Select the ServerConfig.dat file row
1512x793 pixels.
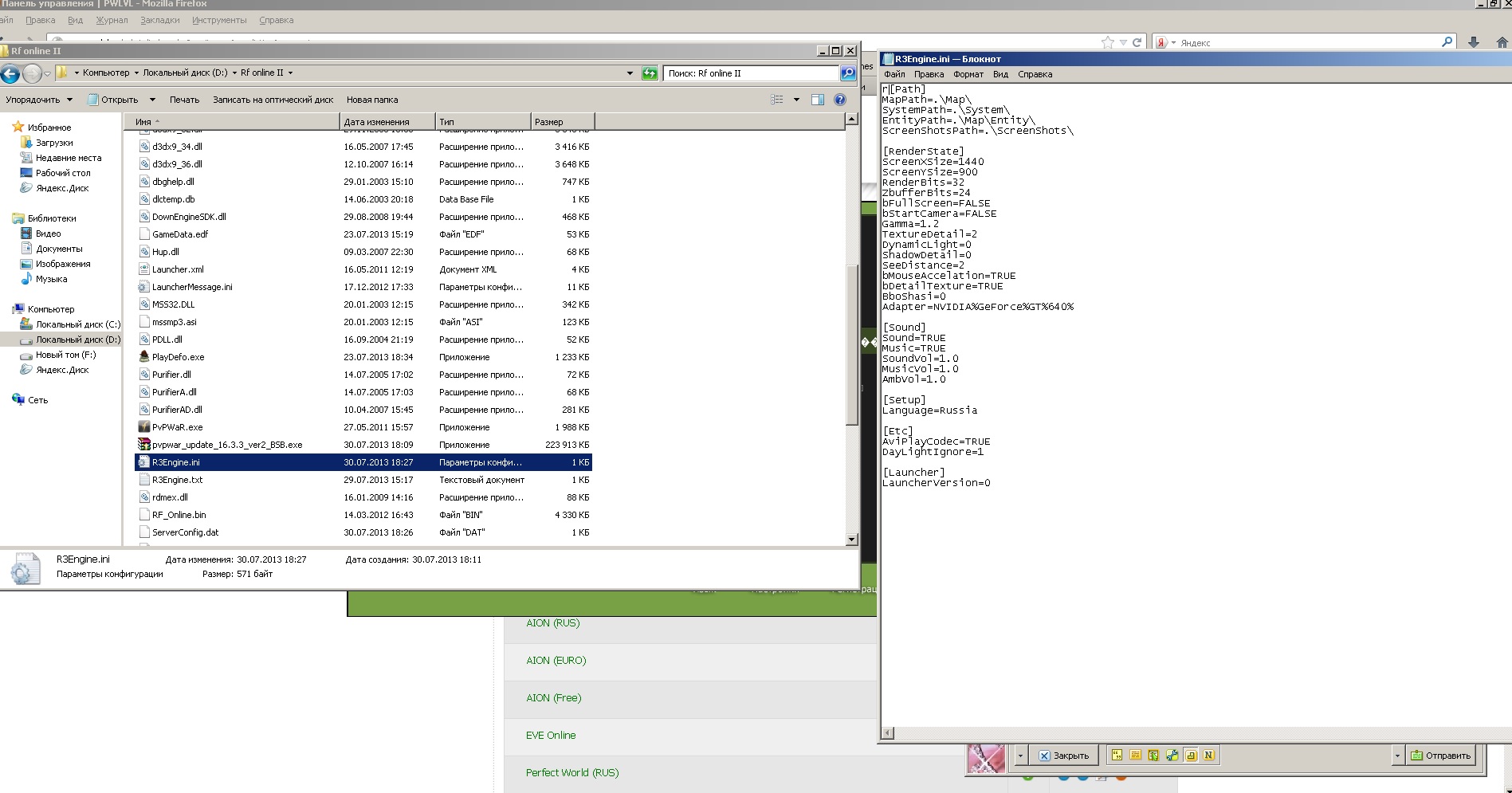363,532
